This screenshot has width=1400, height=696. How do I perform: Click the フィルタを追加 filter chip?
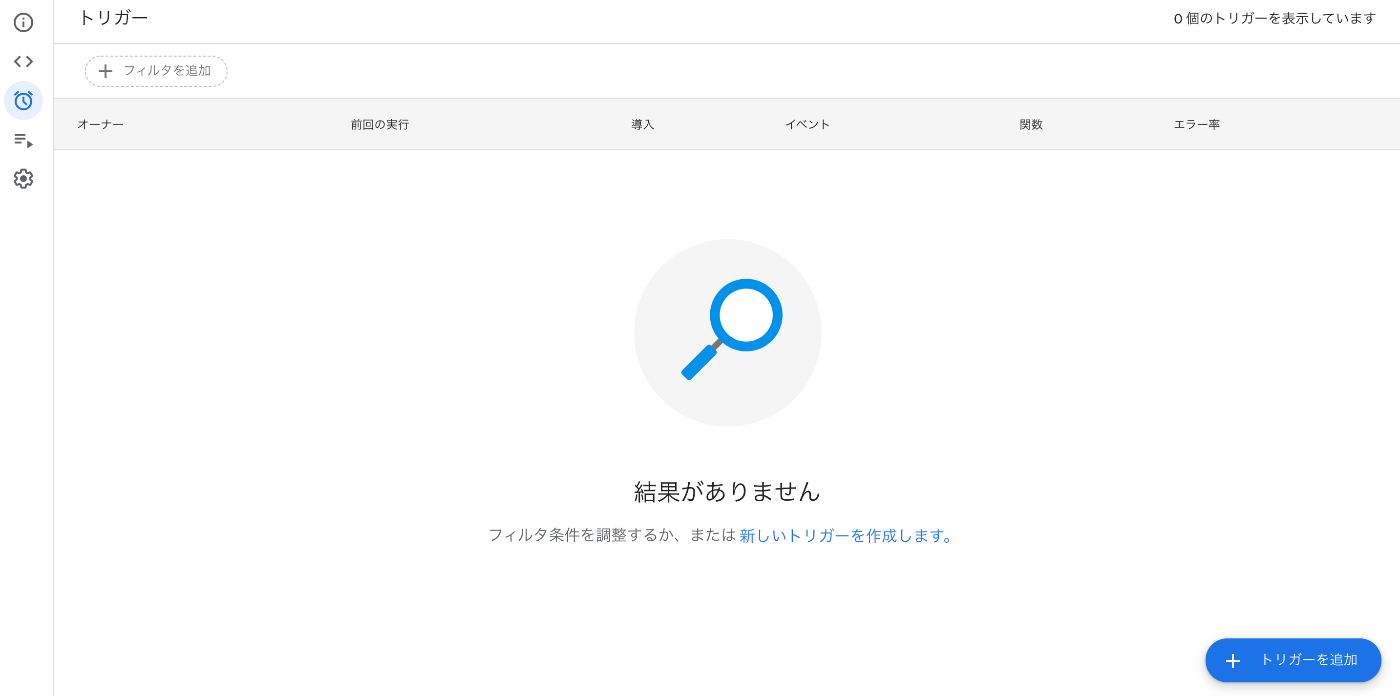click(156, 71)
